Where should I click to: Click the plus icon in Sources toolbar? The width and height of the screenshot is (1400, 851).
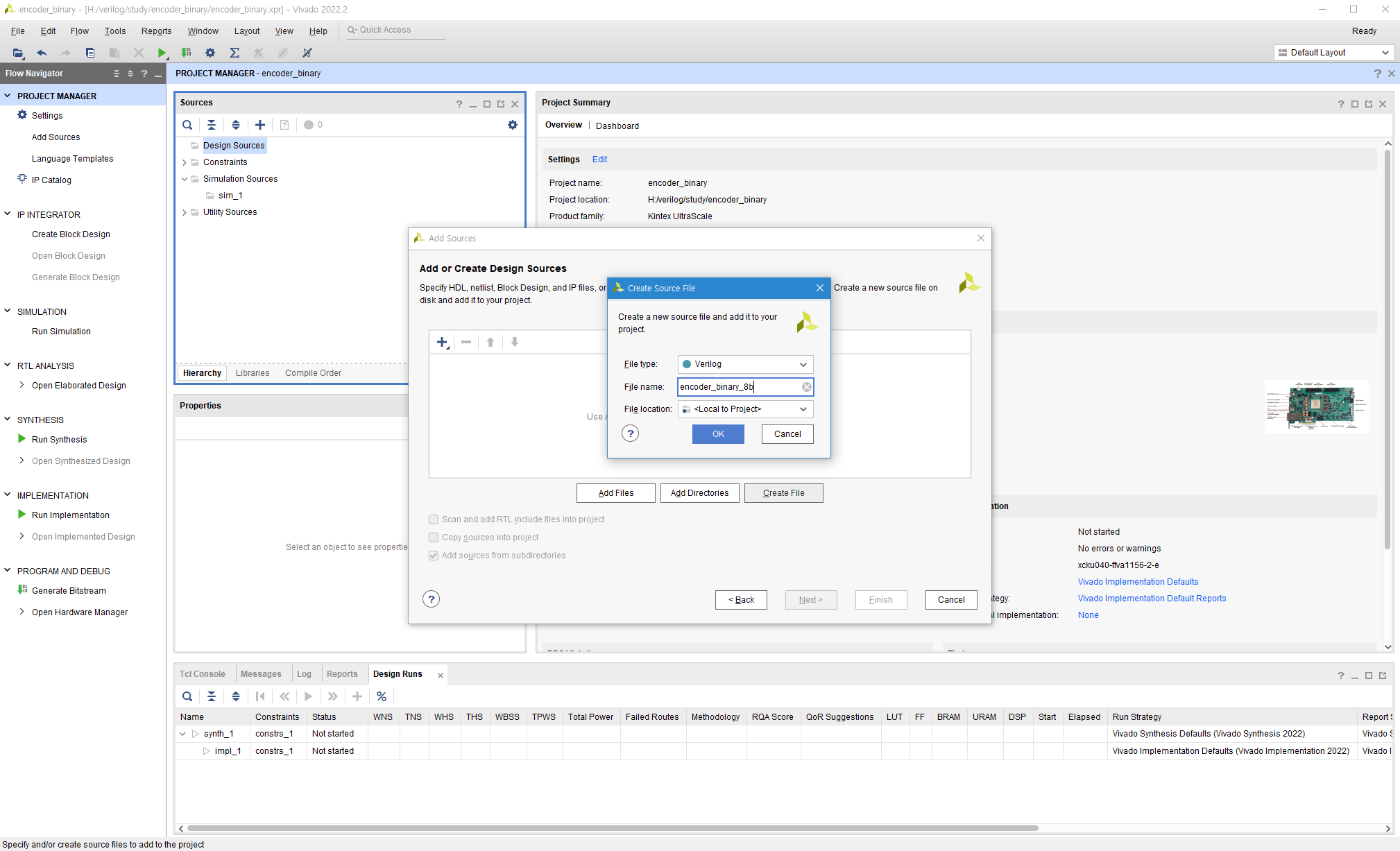tap(259, 125)
